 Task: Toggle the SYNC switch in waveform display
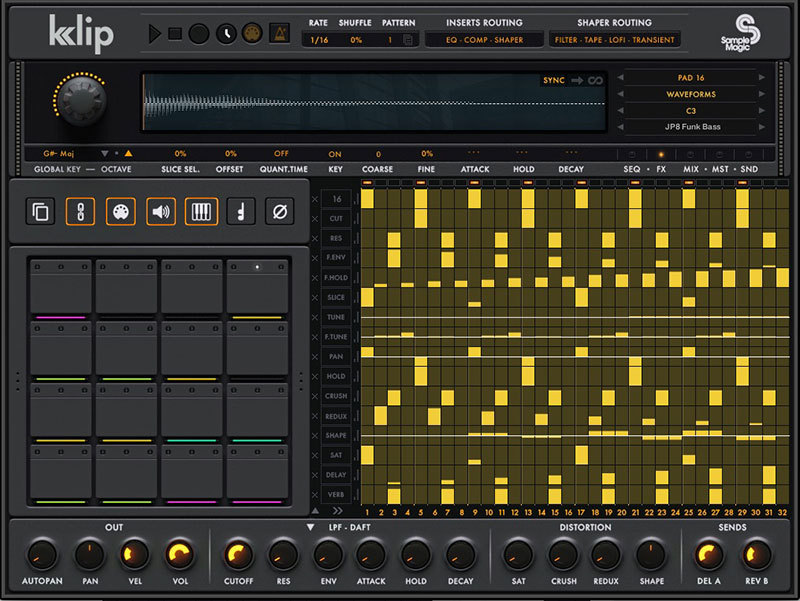coord(554,80)
